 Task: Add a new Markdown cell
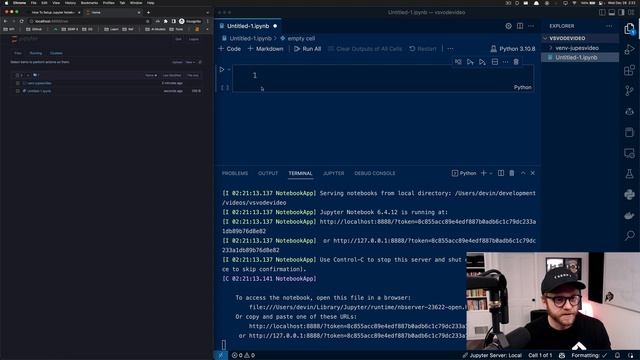point(265,49)
